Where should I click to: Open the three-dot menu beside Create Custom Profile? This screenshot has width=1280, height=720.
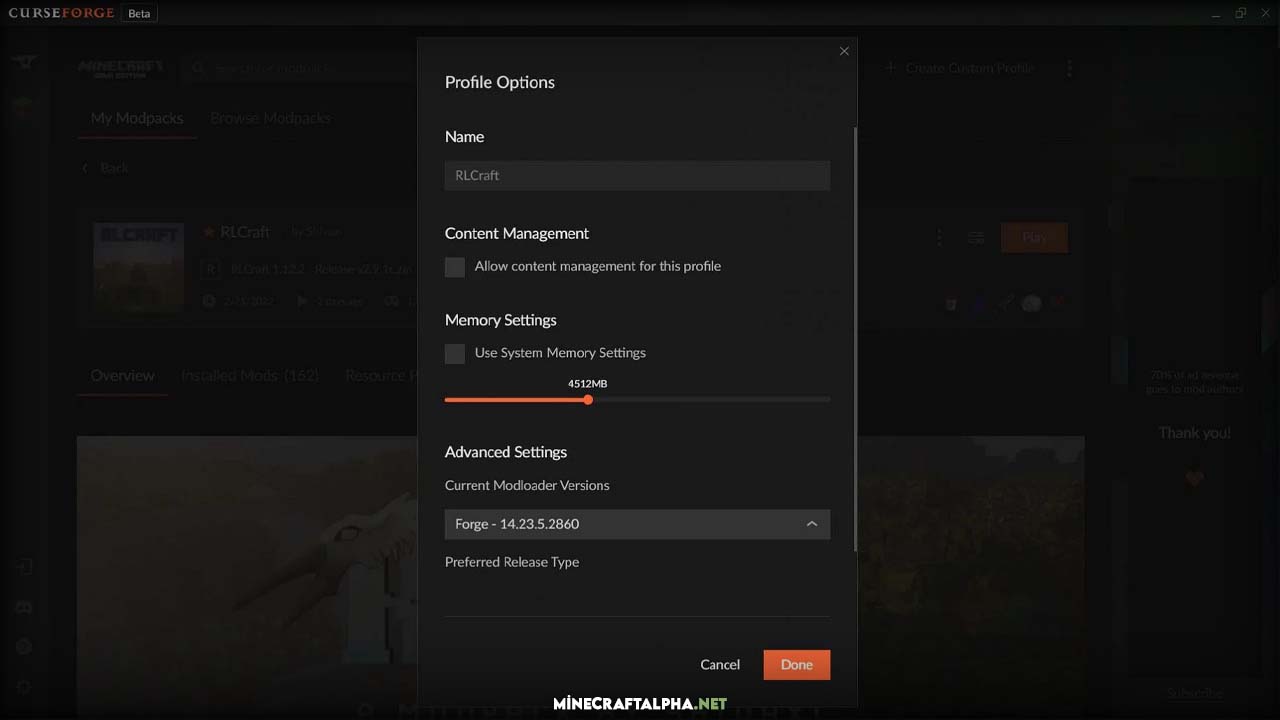[x=1069, y=68]
